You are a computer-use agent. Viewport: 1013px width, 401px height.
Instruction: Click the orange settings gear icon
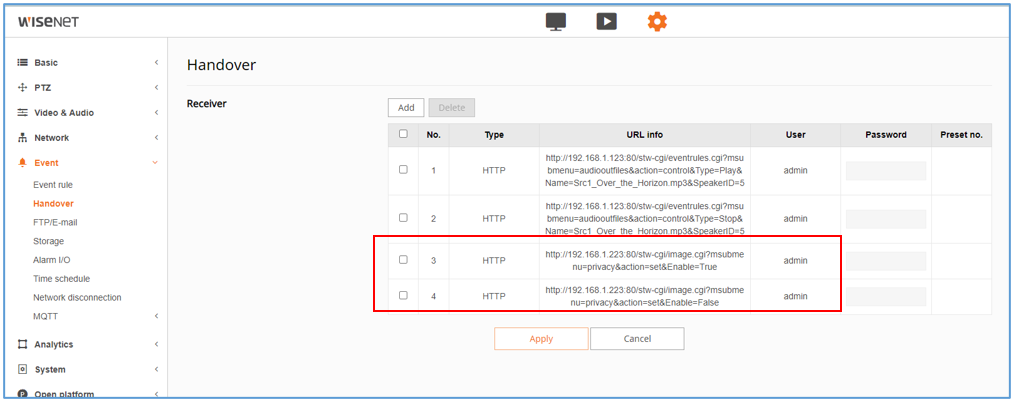click(x=656, y=21)
